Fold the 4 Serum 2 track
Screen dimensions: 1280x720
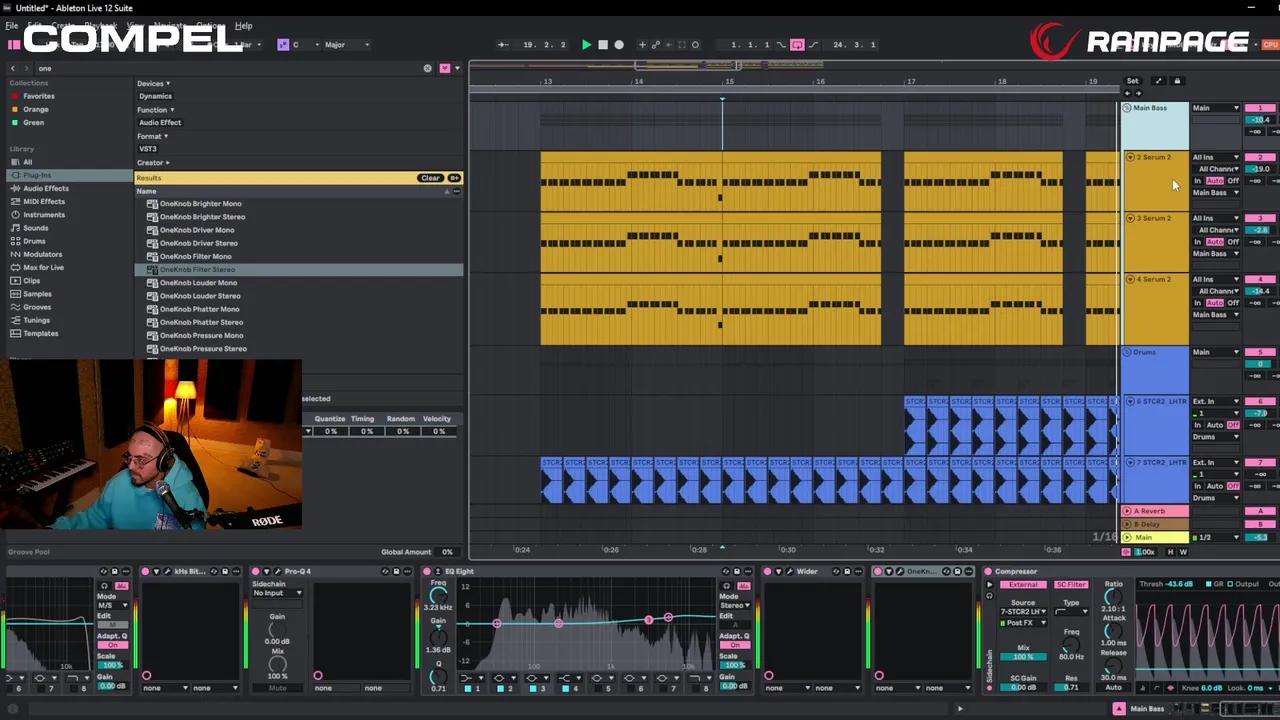(1130, 279)
